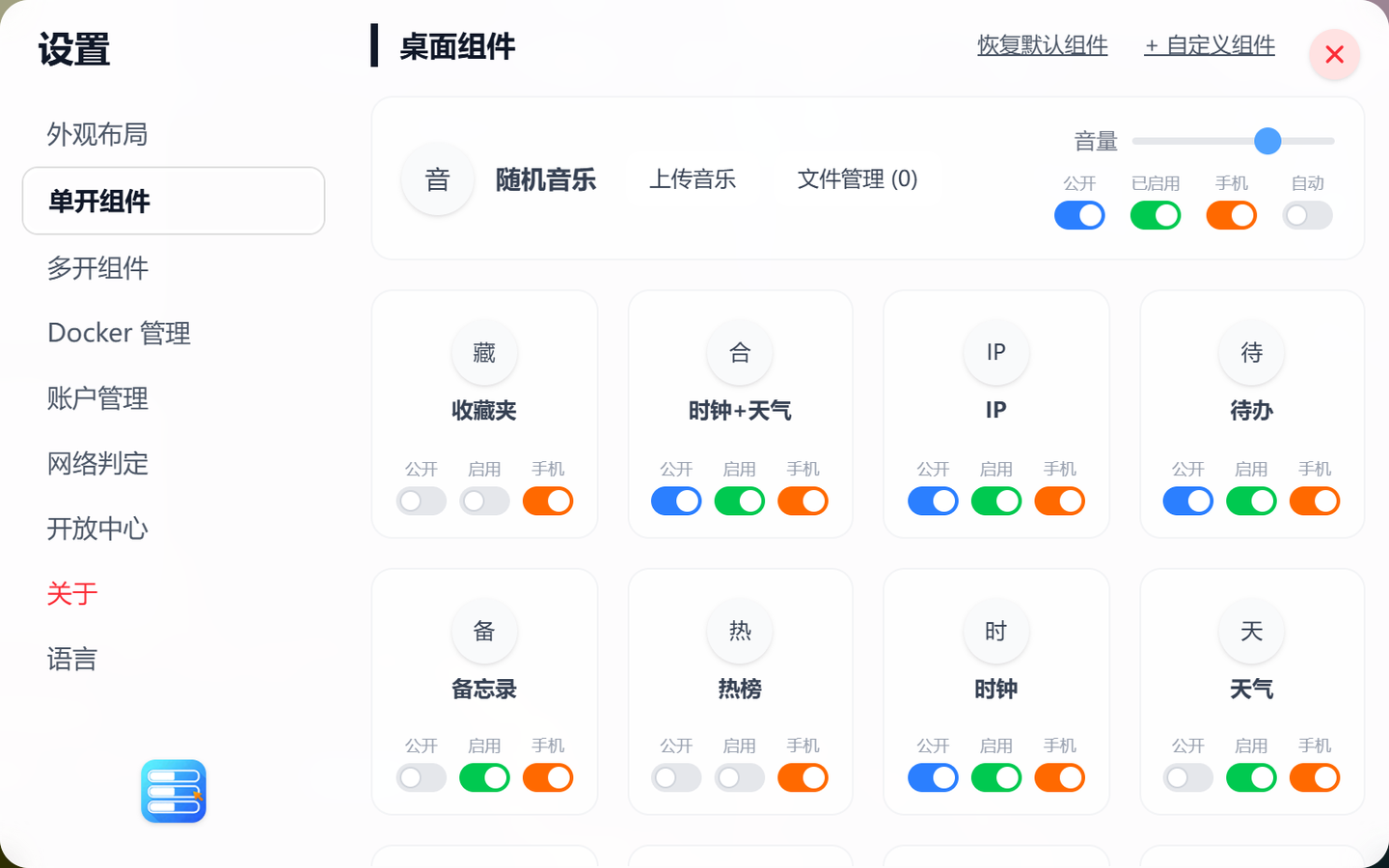Click the 时 clock widget icon
This screenshot has height=868, width=1389.
(996, 631)
